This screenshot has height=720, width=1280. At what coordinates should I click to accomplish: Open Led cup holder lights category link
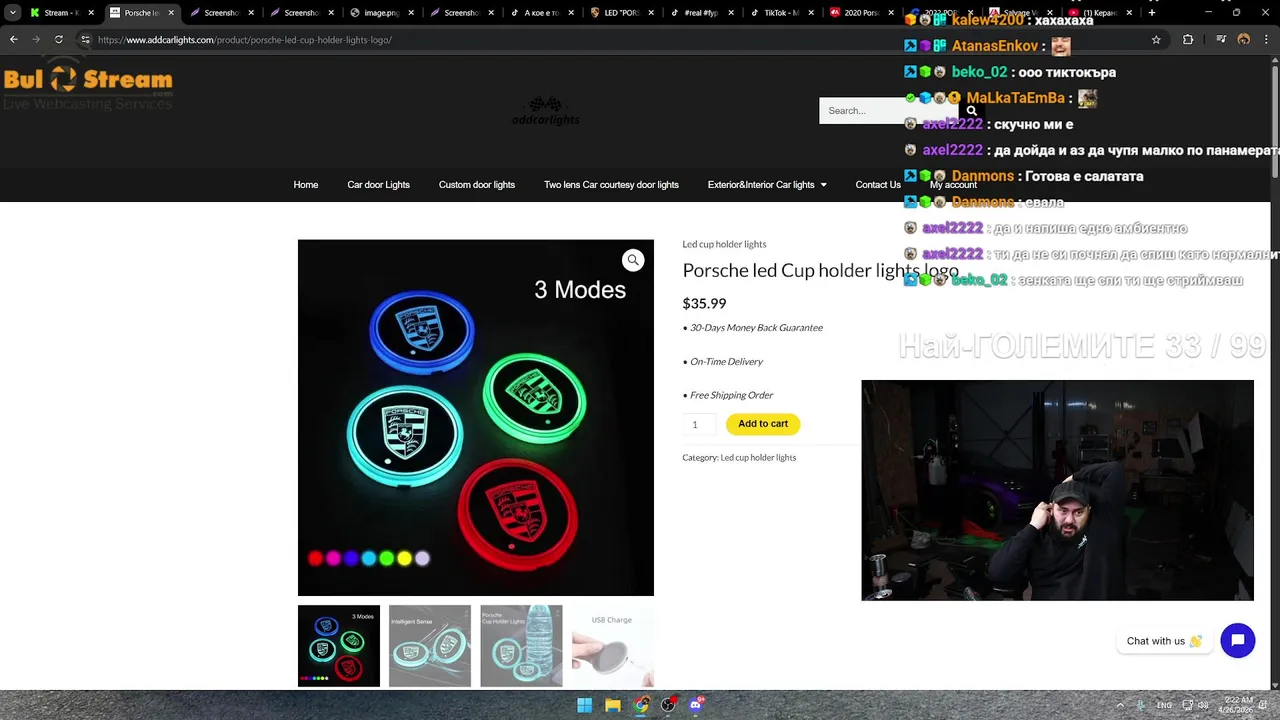758,457
